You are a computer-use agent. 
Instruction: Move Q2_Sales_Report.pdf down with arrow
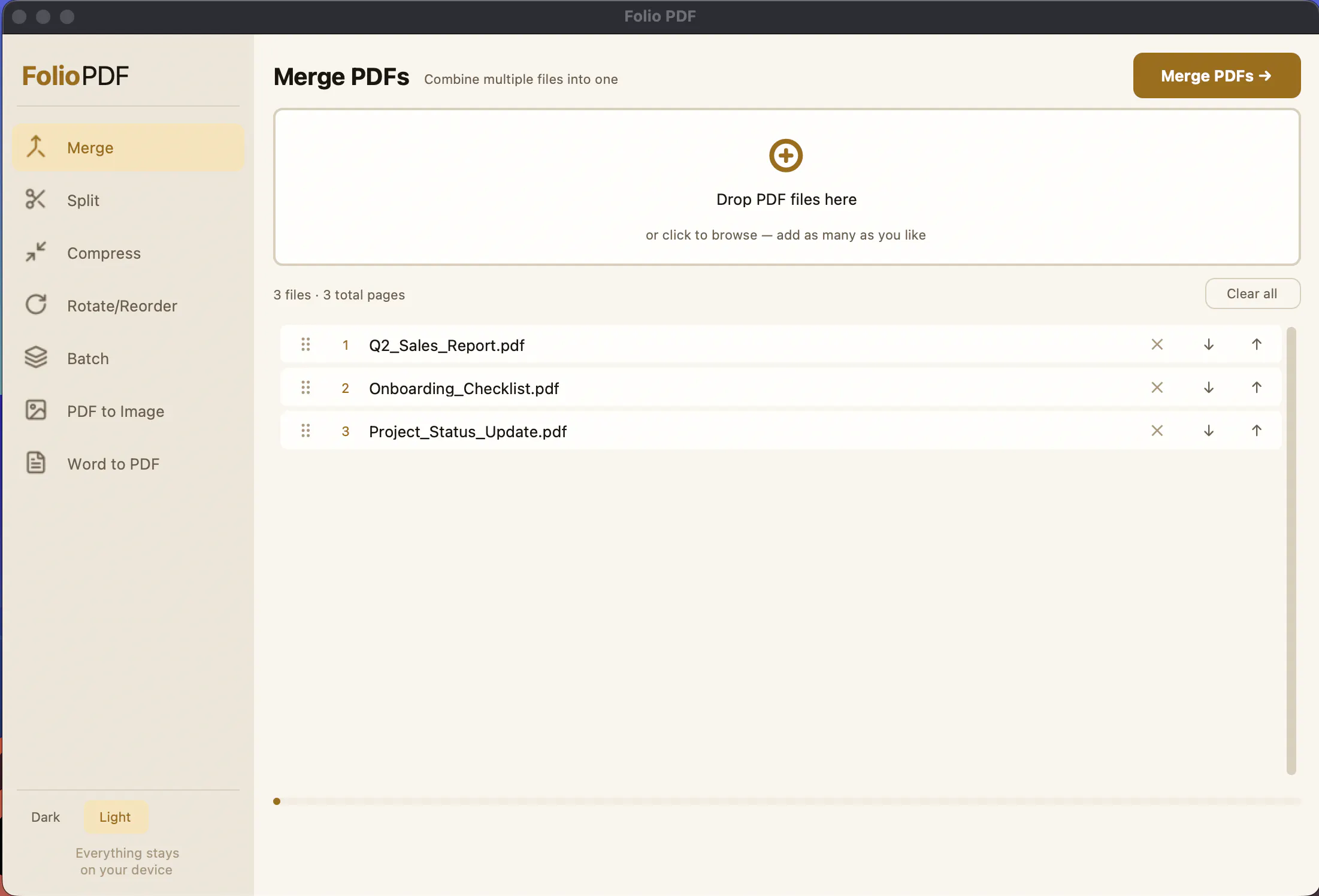1209,344
